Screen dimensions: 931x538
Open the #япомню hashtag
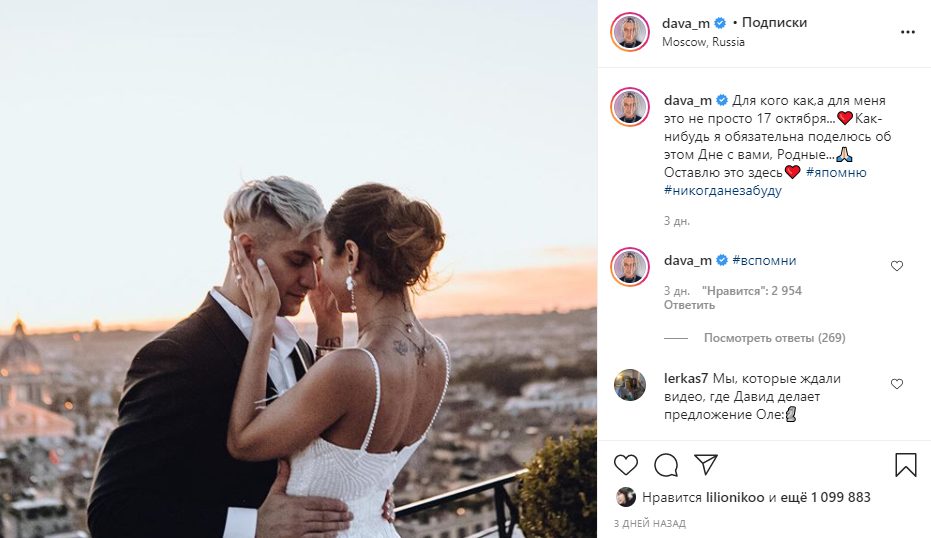pyautogui.click(x=836, y=172)
